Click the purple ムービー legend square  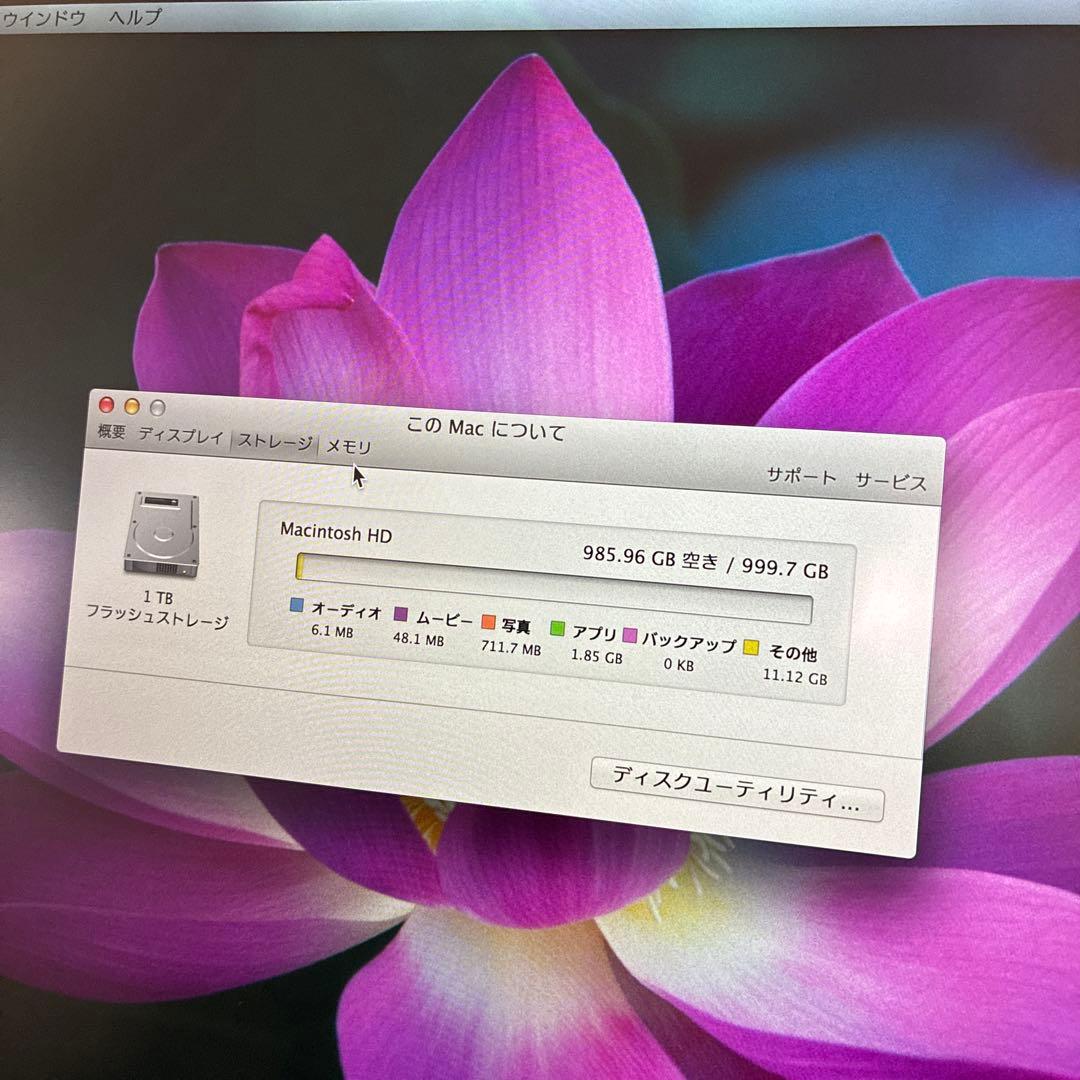point(401,613)
